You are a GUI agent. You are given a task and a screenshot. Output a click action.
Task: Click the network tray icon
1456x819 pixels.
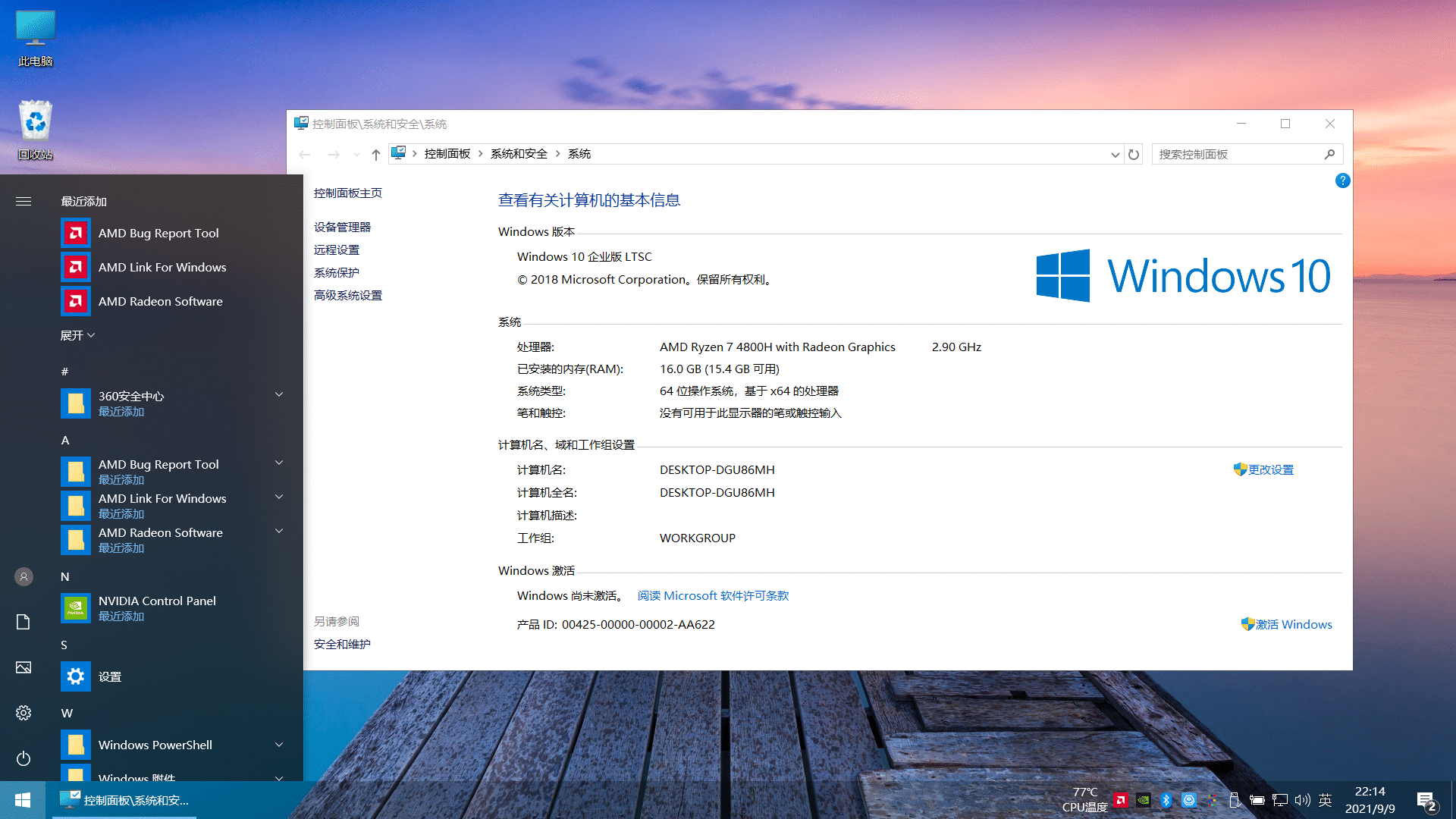[x=1280, y=800]
